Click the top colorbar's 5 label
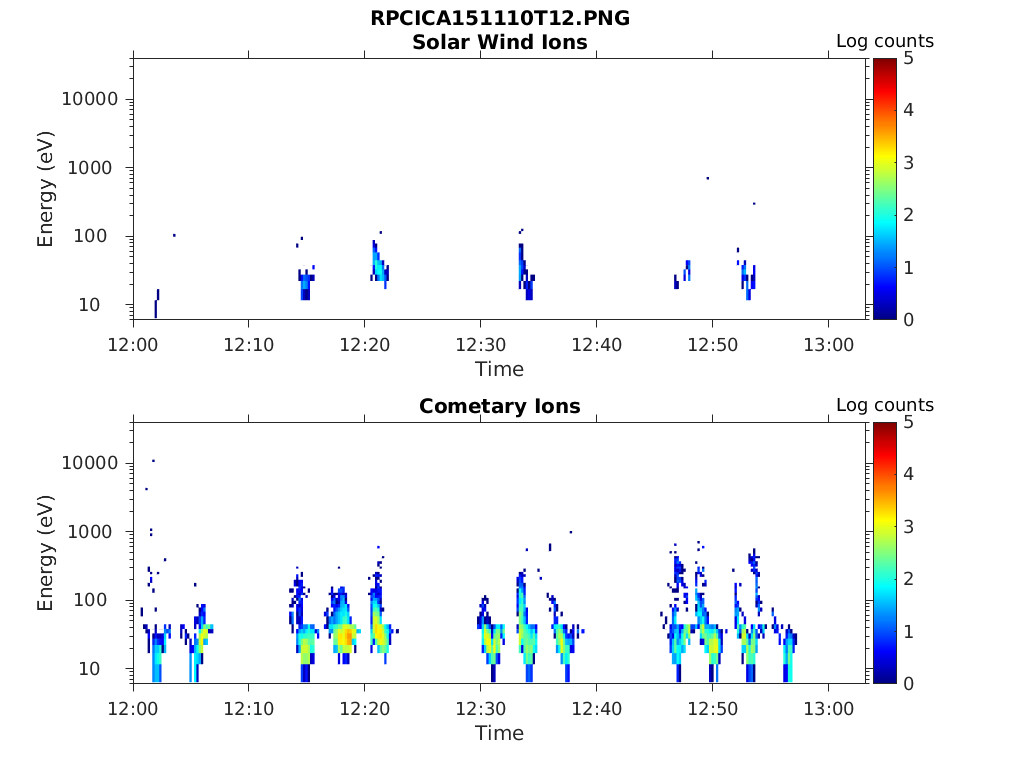The height and width of the screenshot is (768, 1024). click(908, 59)
